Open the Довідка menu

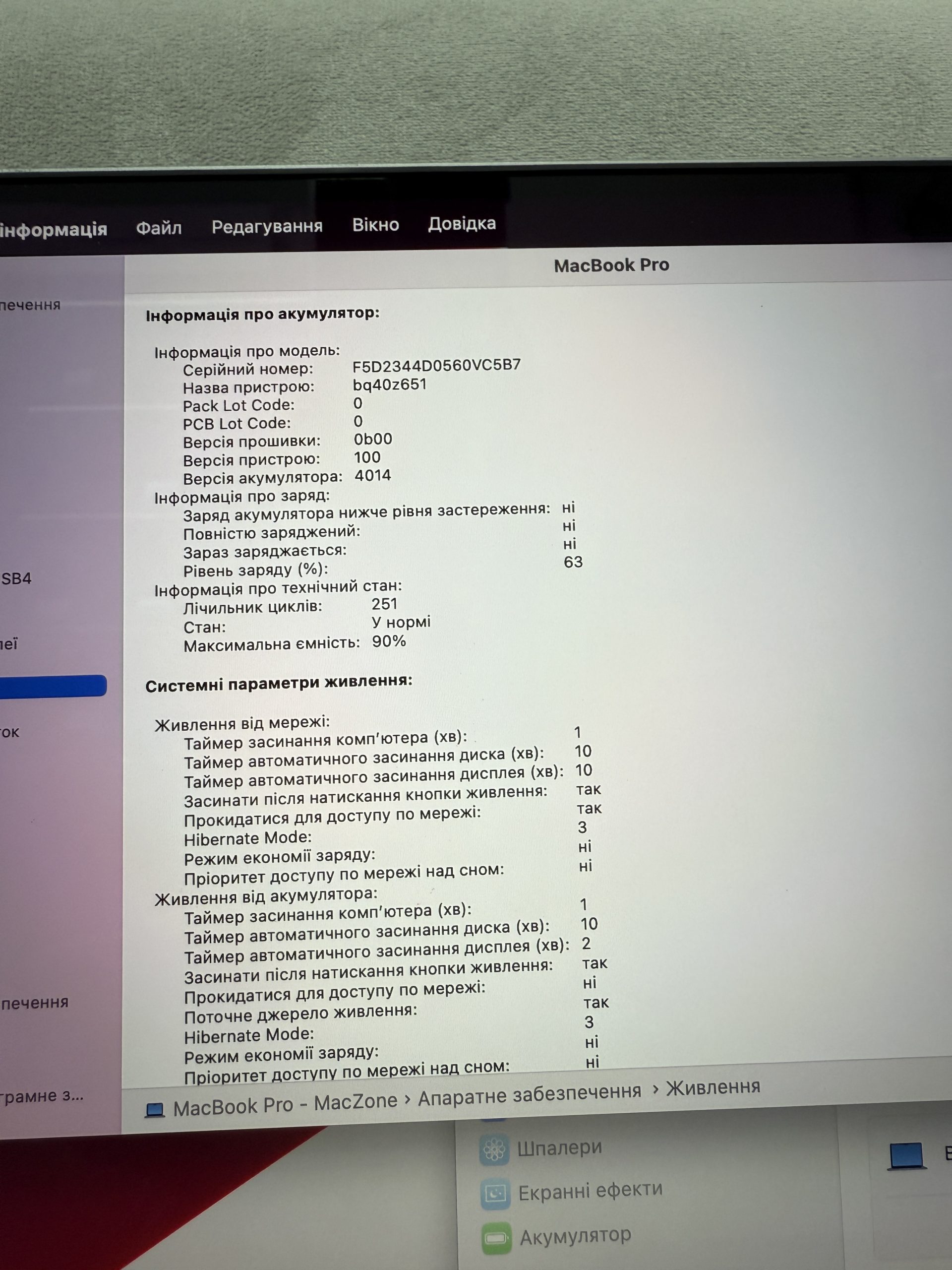coord(462,223)
